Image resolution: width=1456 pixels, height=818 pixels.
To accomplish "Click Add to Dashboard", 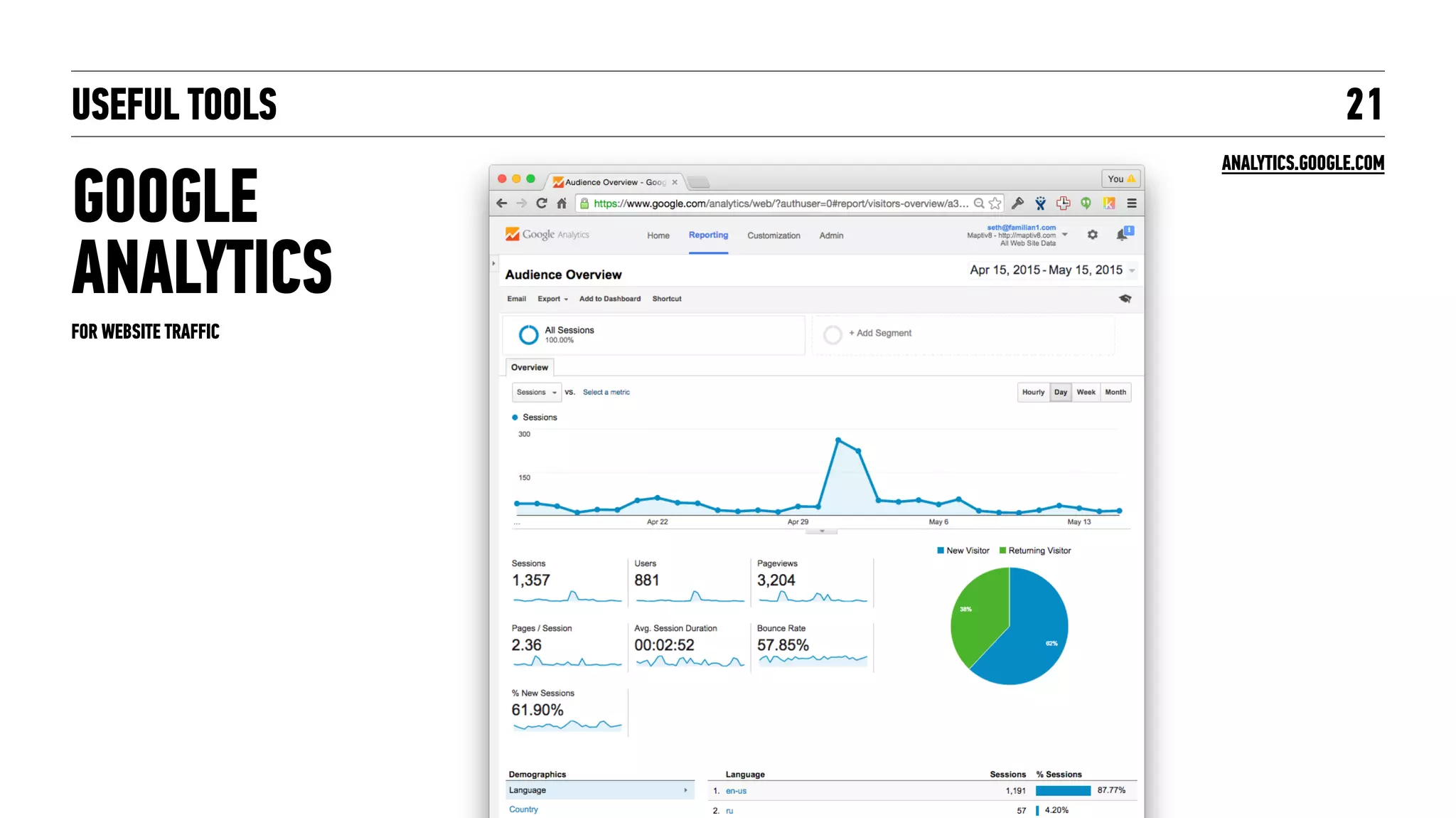I will tap(609, 299).
